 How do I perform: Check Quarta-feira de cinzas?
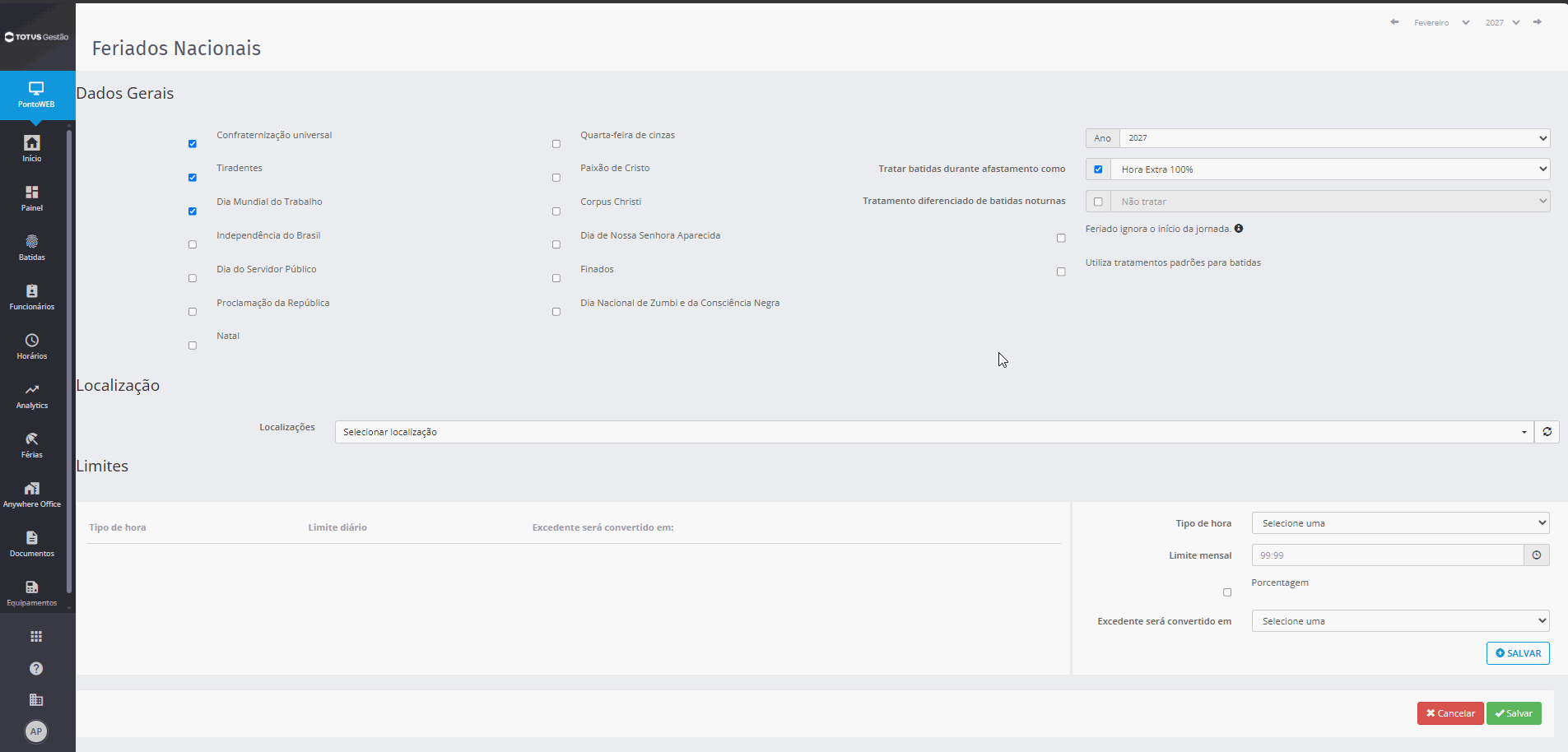click(x=556, y=144)
